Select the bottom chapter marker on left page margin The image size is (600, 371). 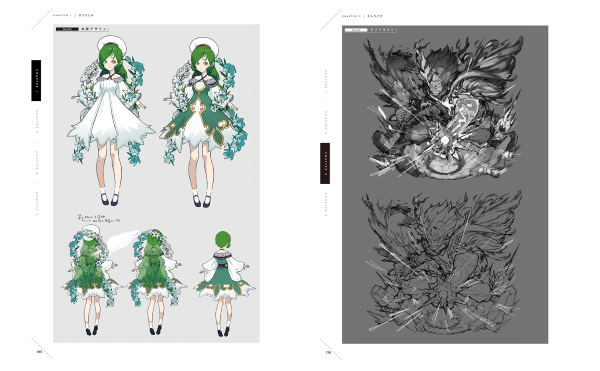click(37, 204)
